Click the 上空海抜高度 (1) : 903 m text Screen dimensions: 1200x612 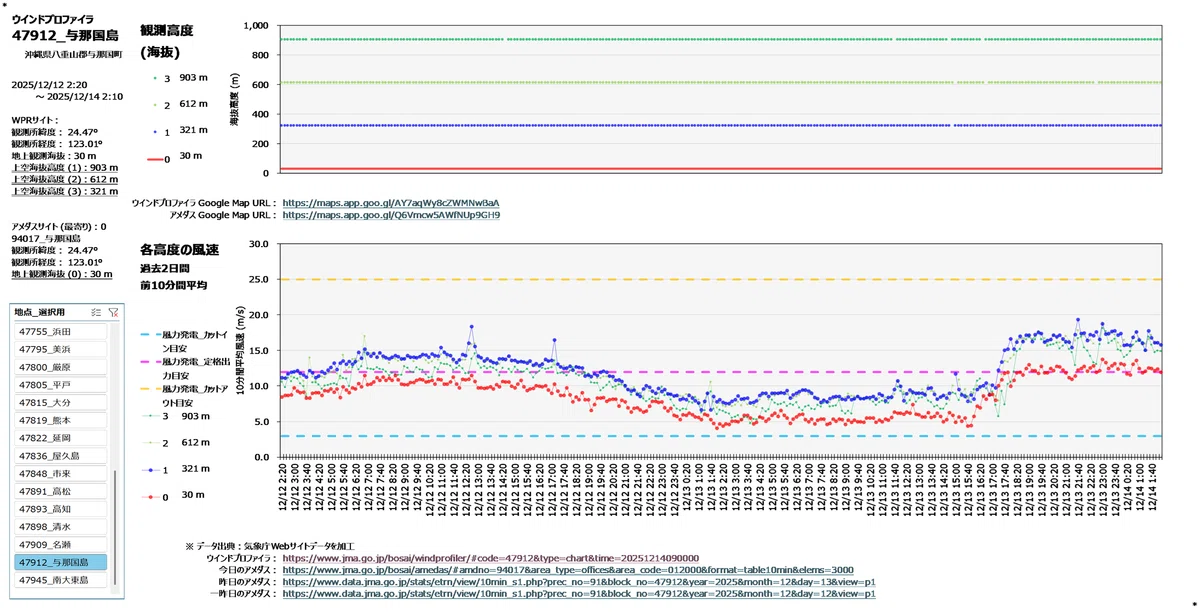64,168
